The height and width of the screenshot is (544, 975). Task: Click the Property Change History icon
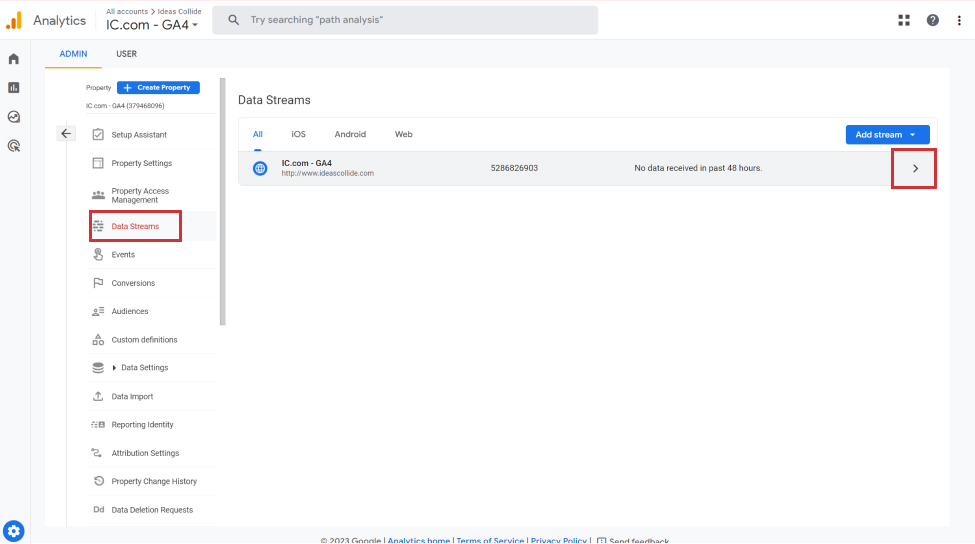(98, 481)
